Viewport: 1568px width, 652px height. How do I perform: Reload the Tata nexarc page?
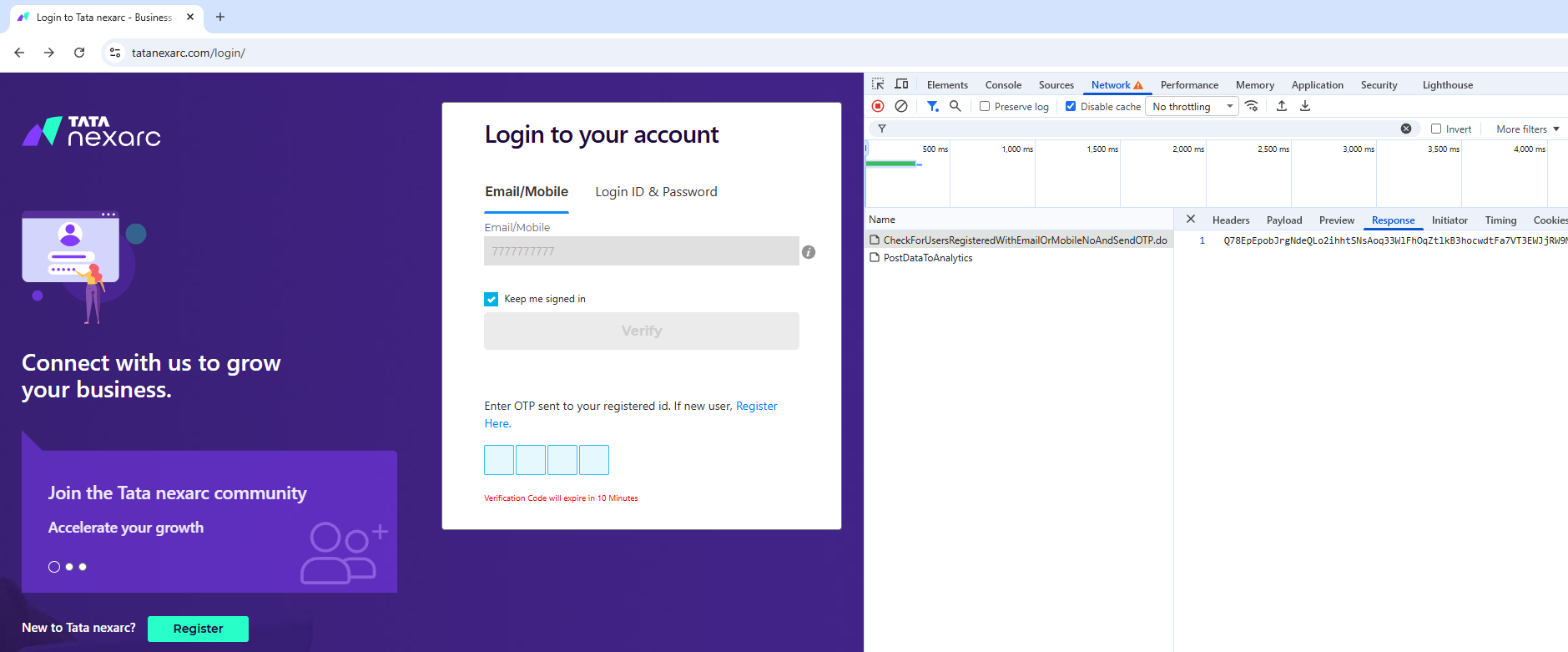(x=79, y=53)
